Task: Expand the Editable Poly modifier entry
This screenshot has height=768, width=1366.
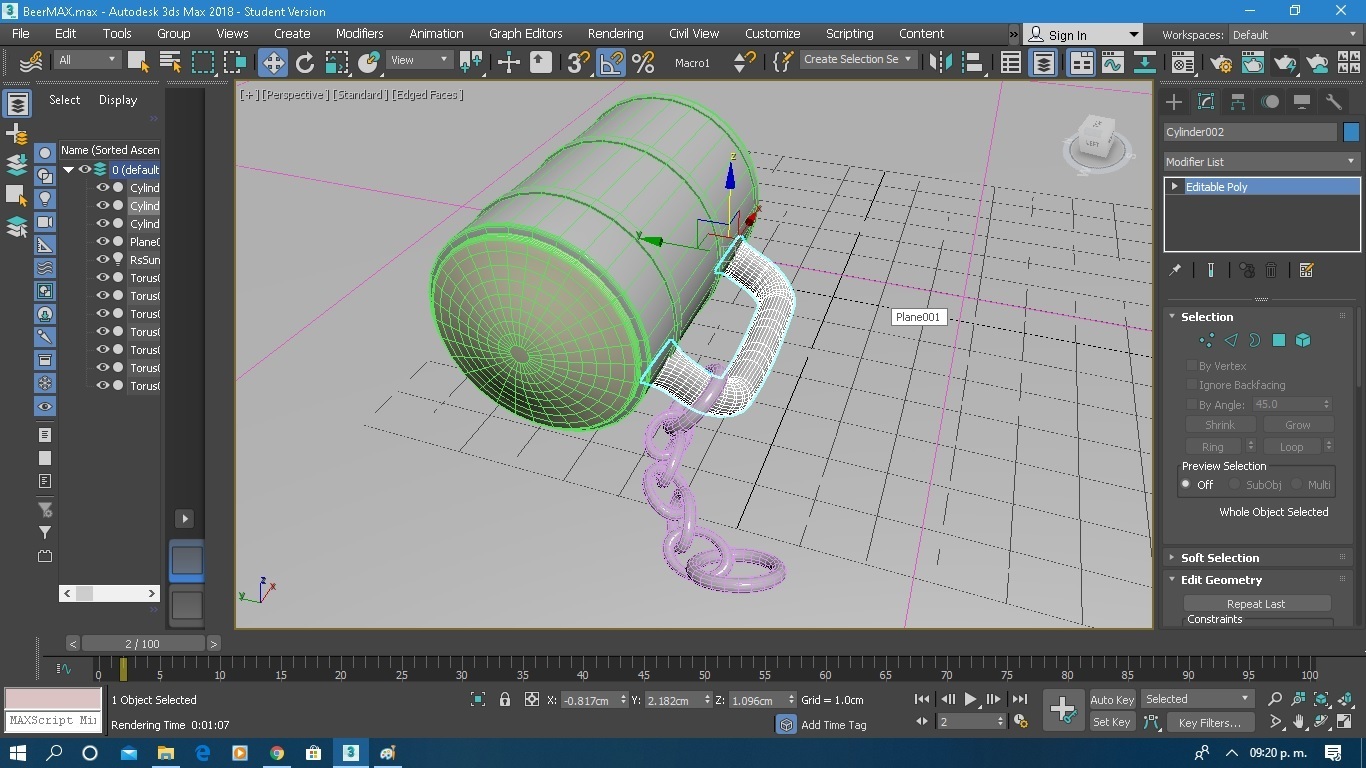Action: (1175, 187)
